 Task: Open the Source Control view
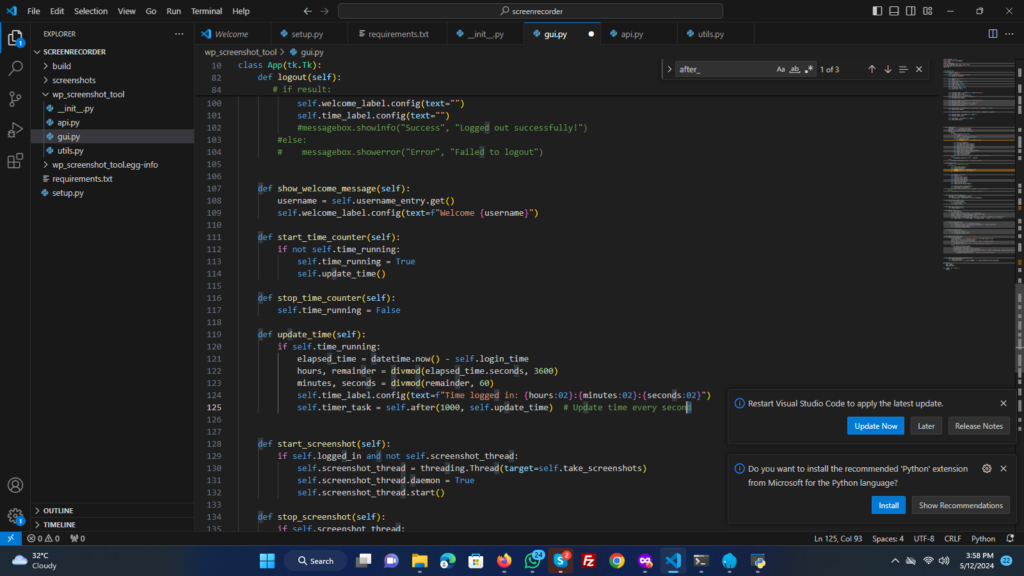15,99
